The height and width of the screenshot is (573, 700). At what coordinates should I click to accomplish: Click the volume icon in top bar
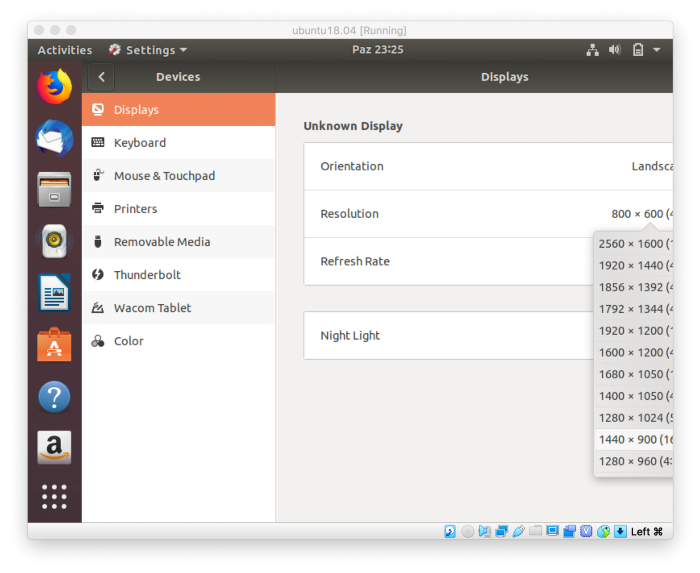(615, 50)
